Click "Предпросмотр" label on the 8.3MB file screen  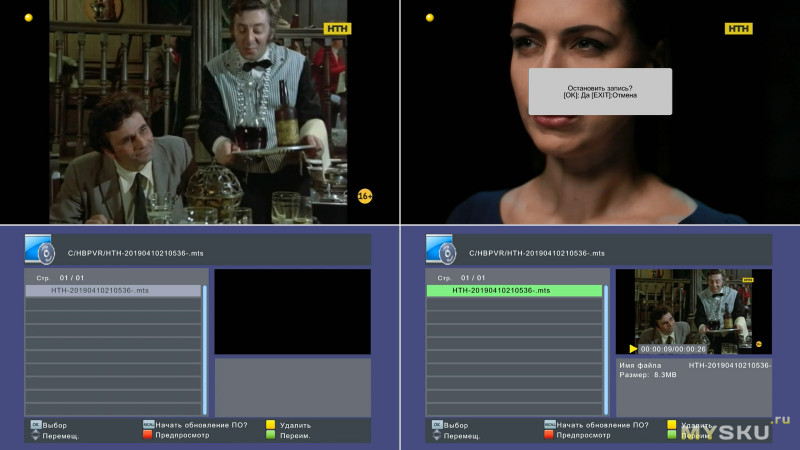[584, 435]
